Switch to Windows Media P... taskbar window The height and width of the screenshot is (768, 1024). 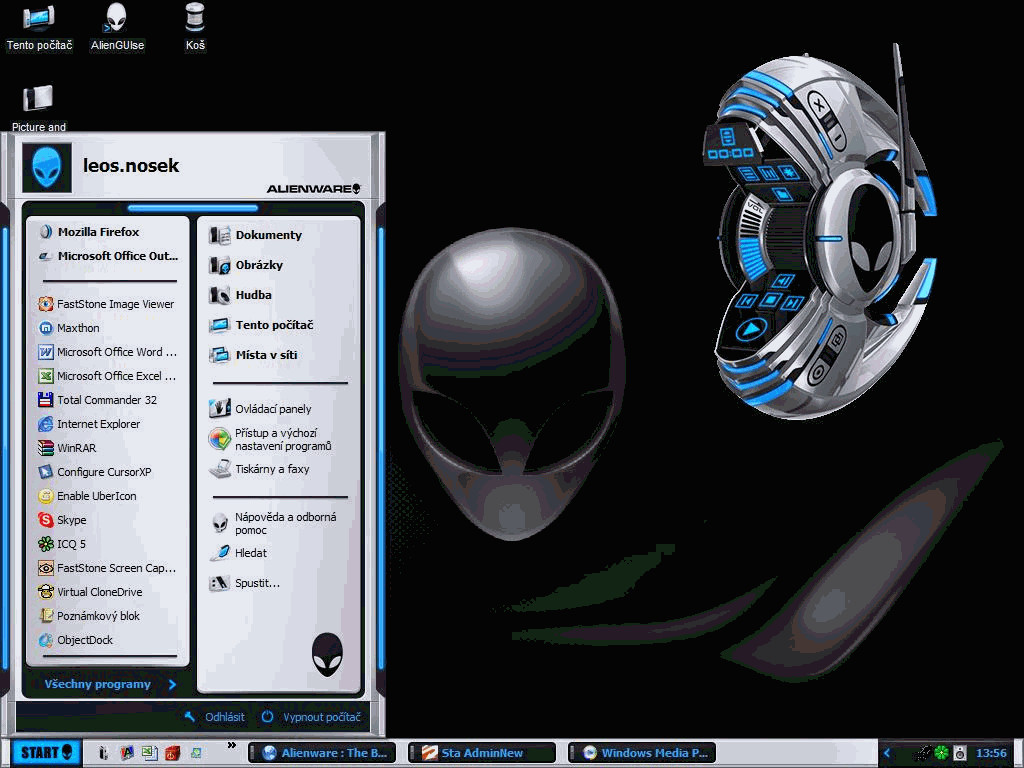pyautogui.click(x=642, y=753)
